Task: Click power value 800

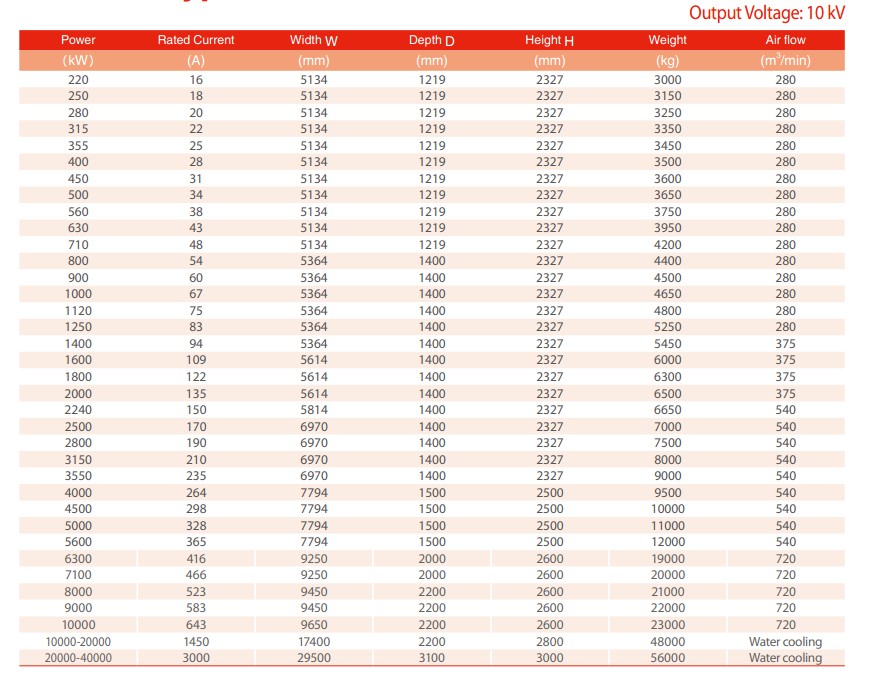Action: [x=78, y=261]
